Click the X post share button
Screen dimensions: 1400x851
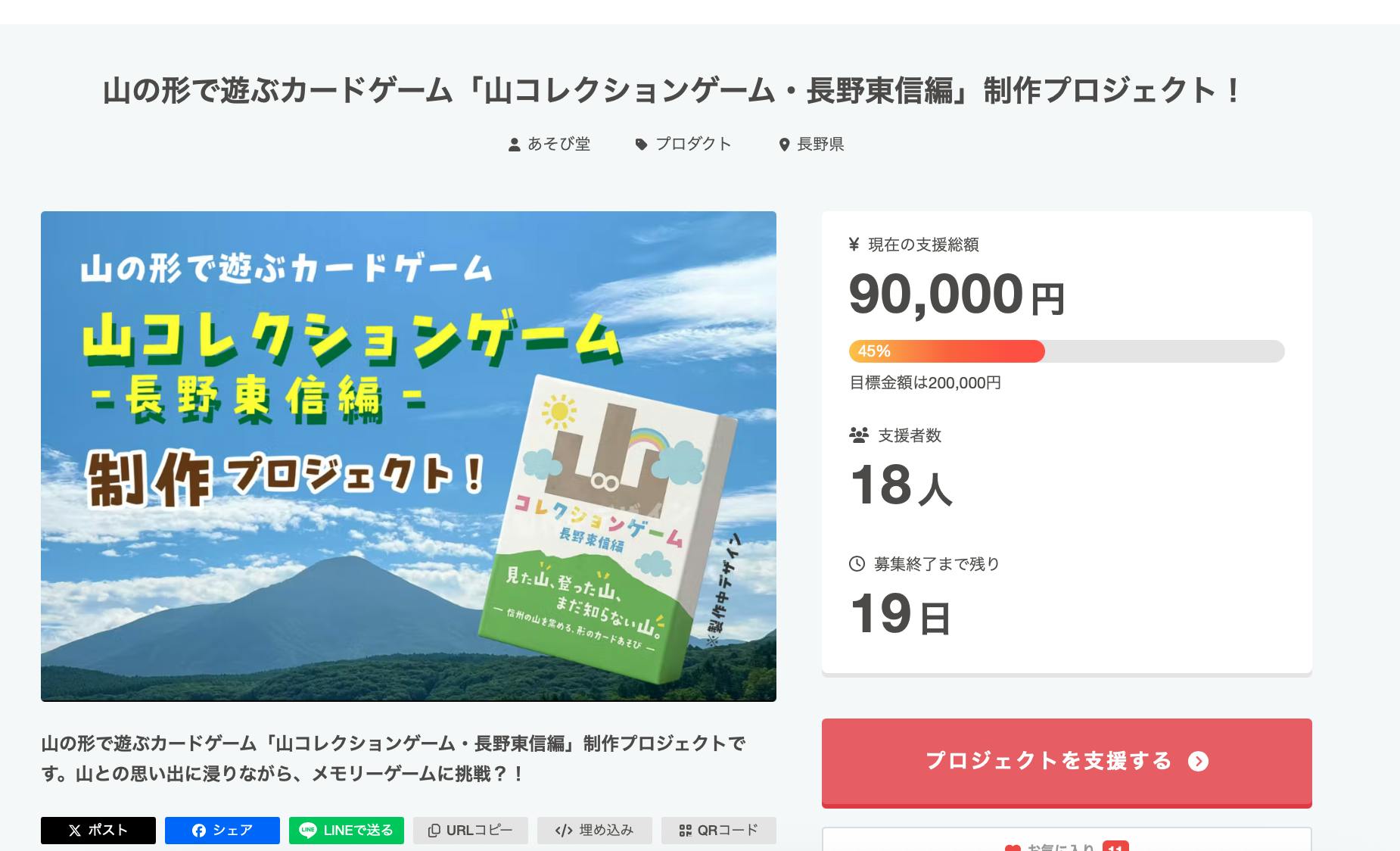point(98,830)
